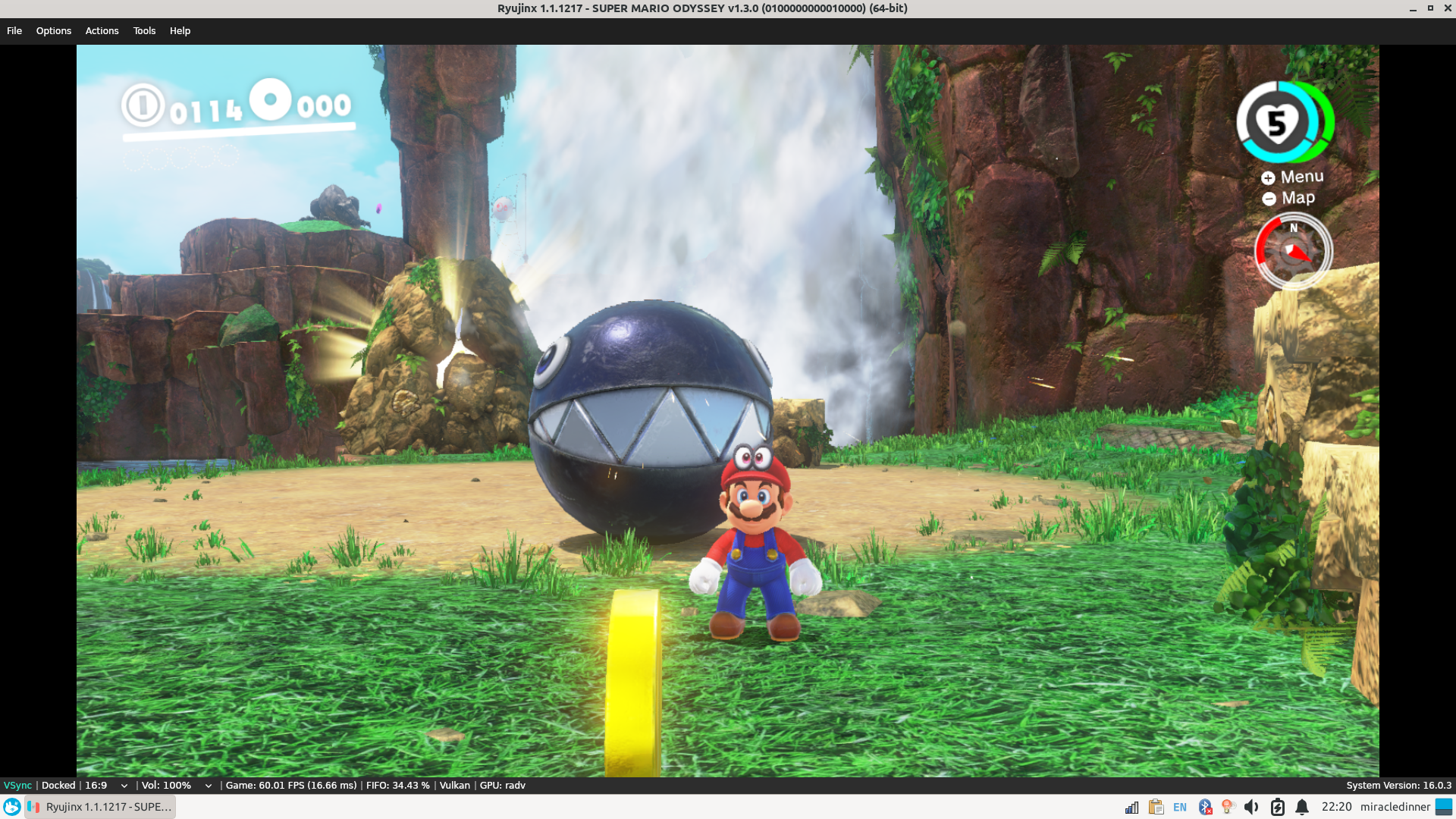1456x819 pixels.
Task: Click the minus Map button in HUD
Action: tap(1288, 198)
